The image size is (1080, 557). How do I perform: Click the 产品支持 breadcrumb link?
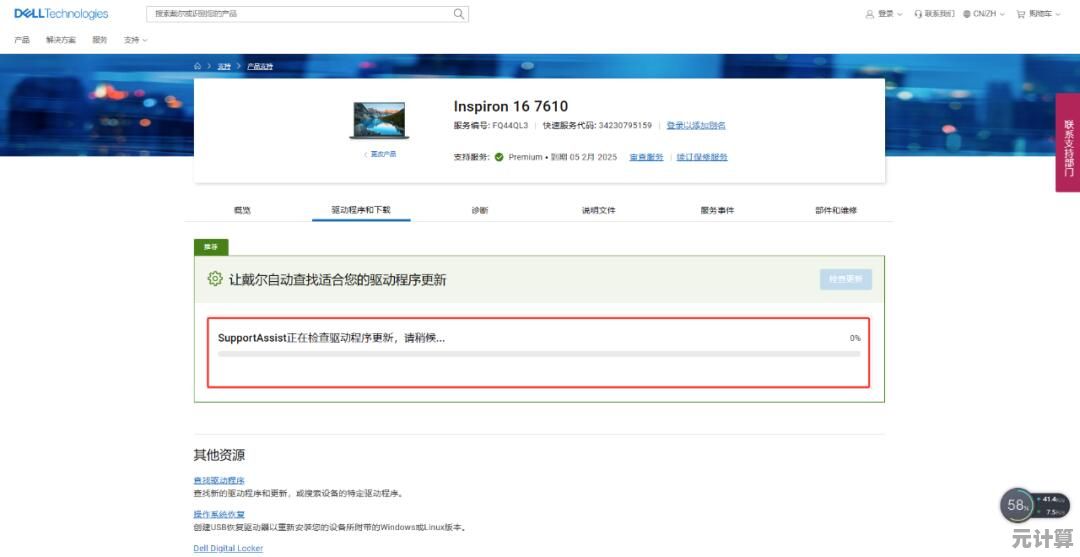(260, 66)
